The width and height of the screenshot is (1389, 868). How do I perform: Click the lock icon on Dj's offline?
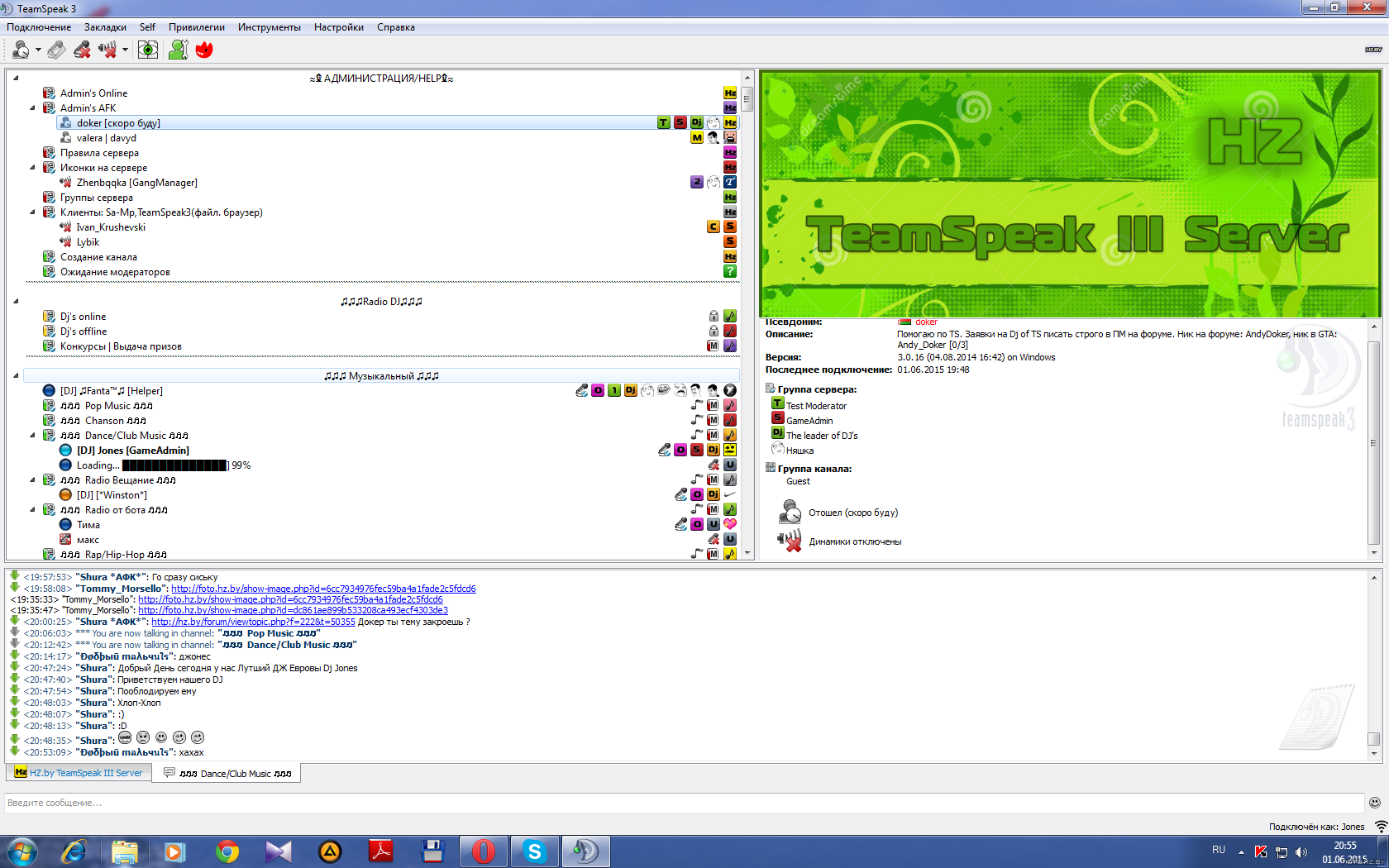click(714, 331)
